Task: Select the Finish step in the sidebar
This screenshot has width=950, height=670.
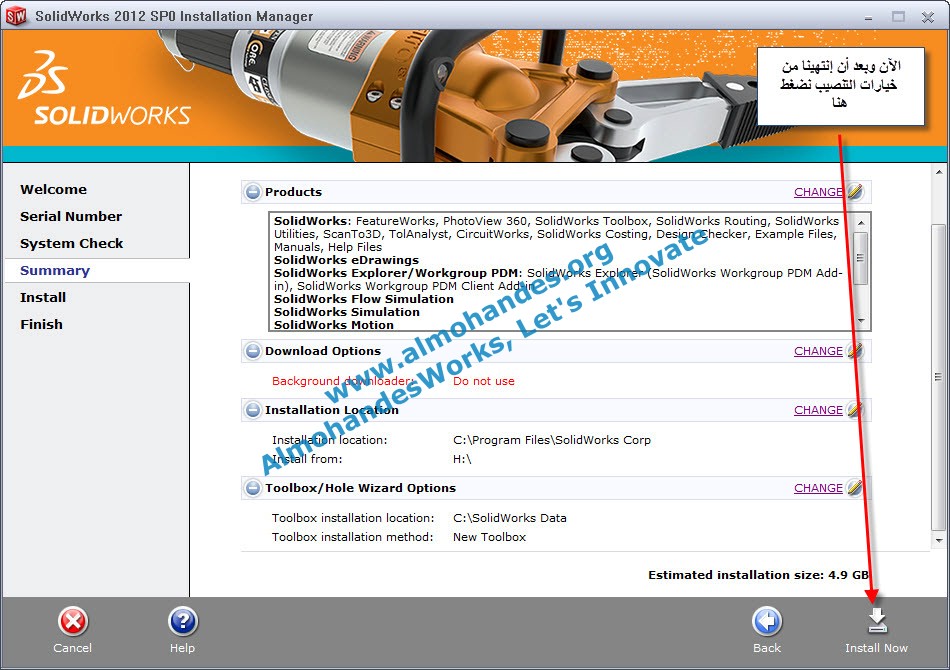Action: point(41,324)
